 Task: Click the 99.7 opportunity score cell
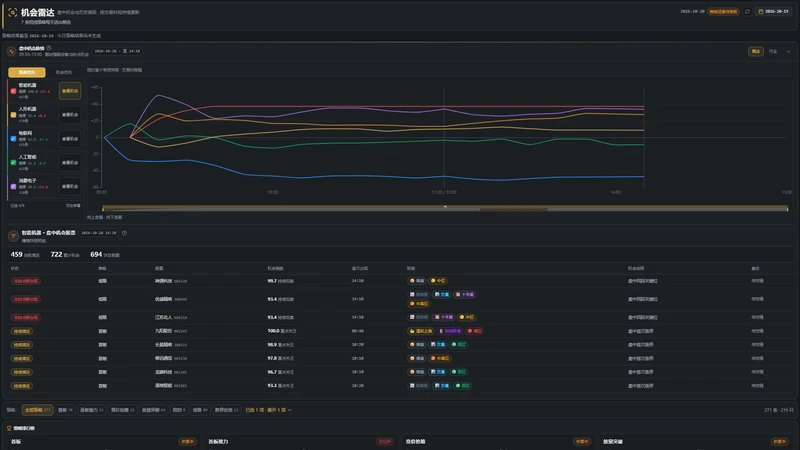point(280,281)
